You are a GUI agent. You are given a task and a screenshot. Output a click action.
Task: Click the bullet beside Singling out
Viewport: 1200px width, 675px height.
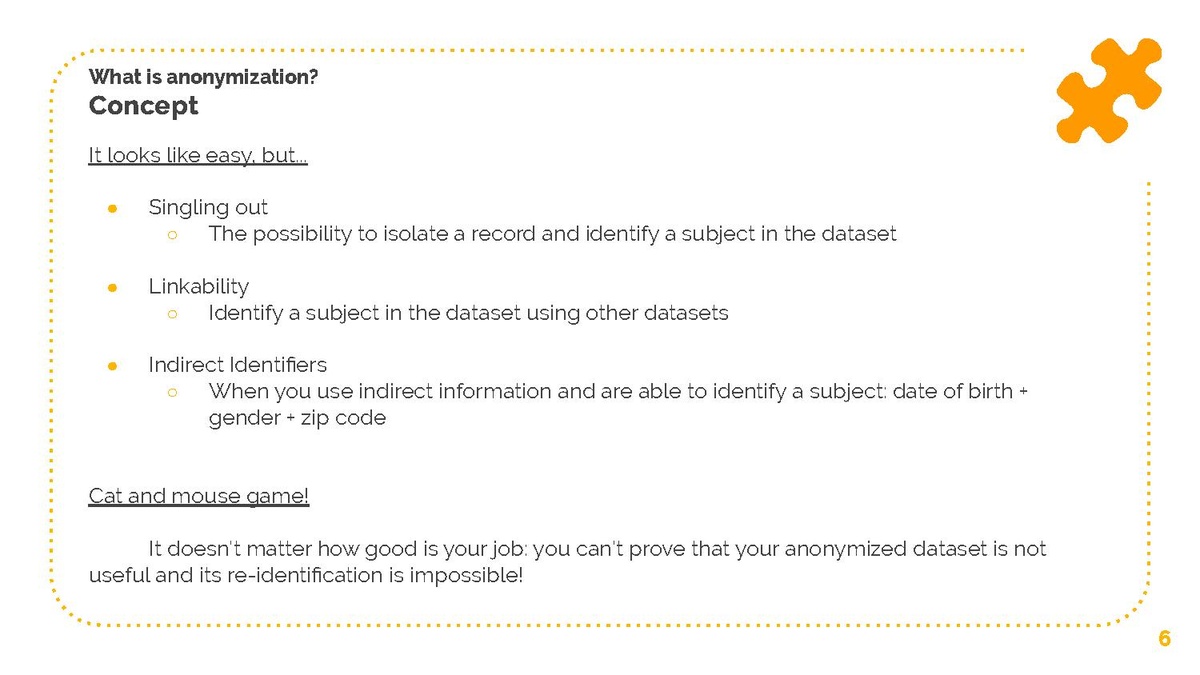point(113,208)
